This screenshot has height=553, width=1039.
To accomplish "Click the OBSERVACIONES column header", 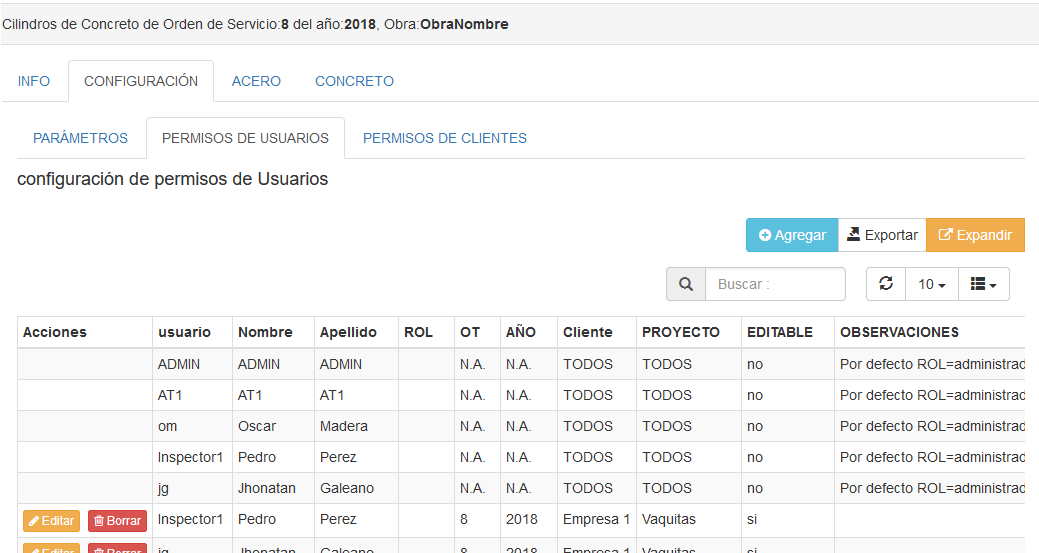I will [899, 332].
